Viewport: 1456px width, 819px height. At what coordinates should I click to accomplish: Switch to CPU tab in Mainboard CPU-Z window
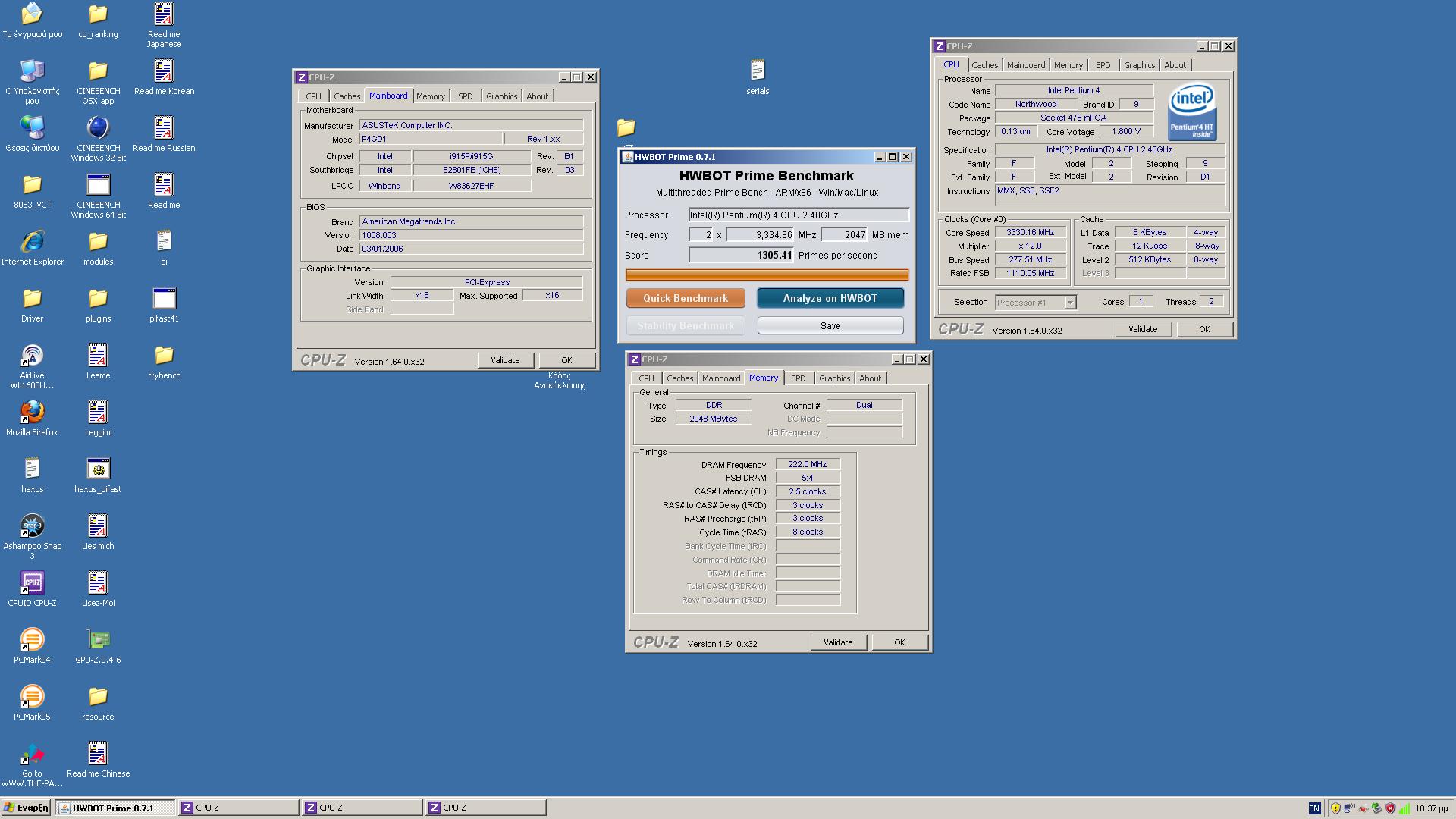313,96
